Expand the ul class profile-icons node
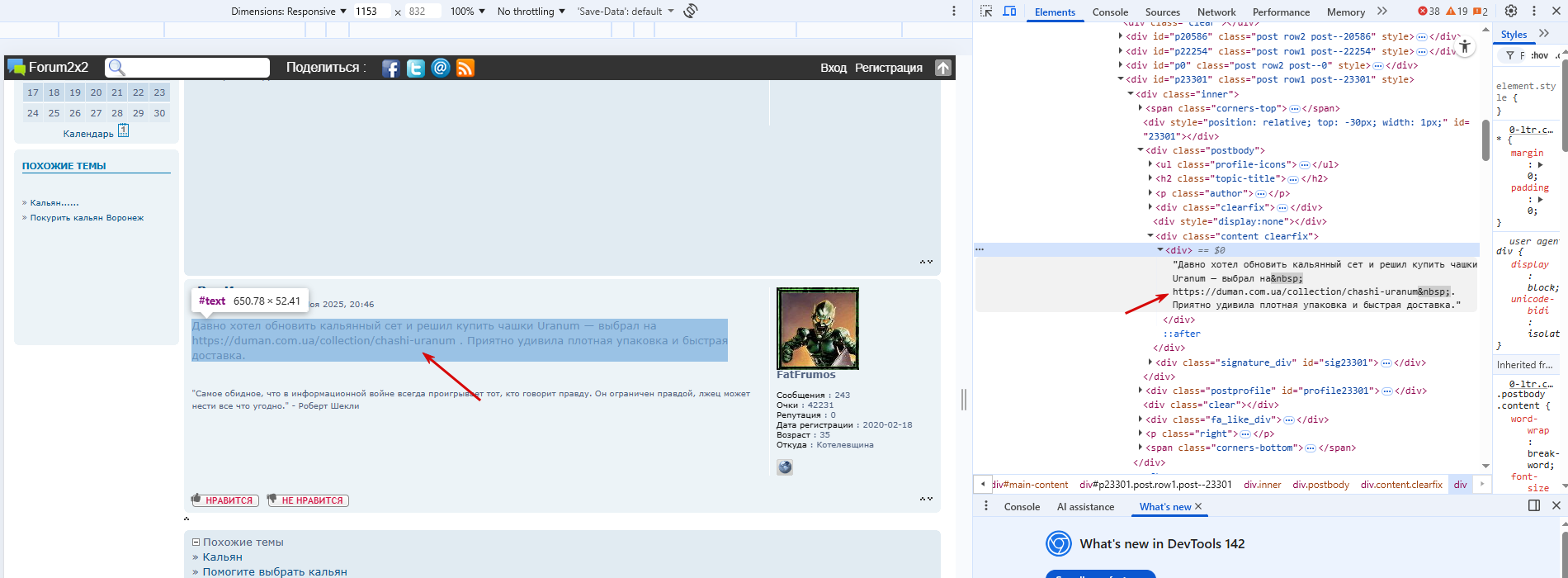This screenshot has height=578, width=1568. [1150, 164]
